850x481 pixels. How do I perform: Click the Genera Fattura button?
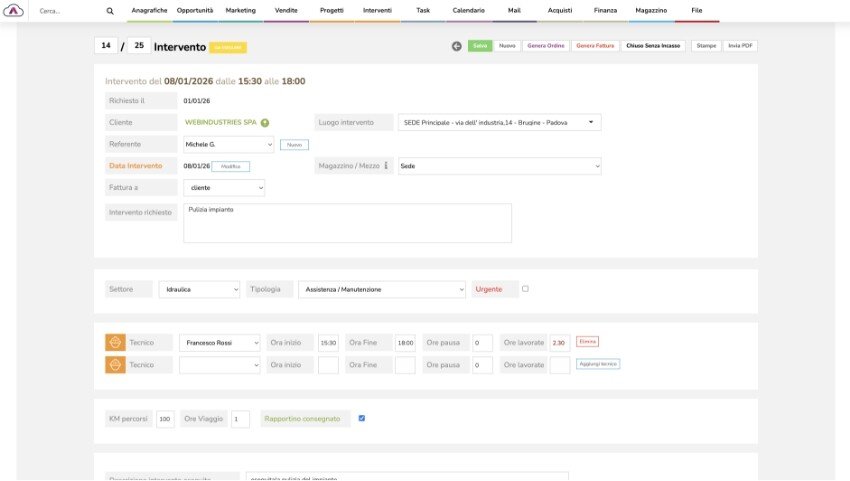tap(595, 46)
